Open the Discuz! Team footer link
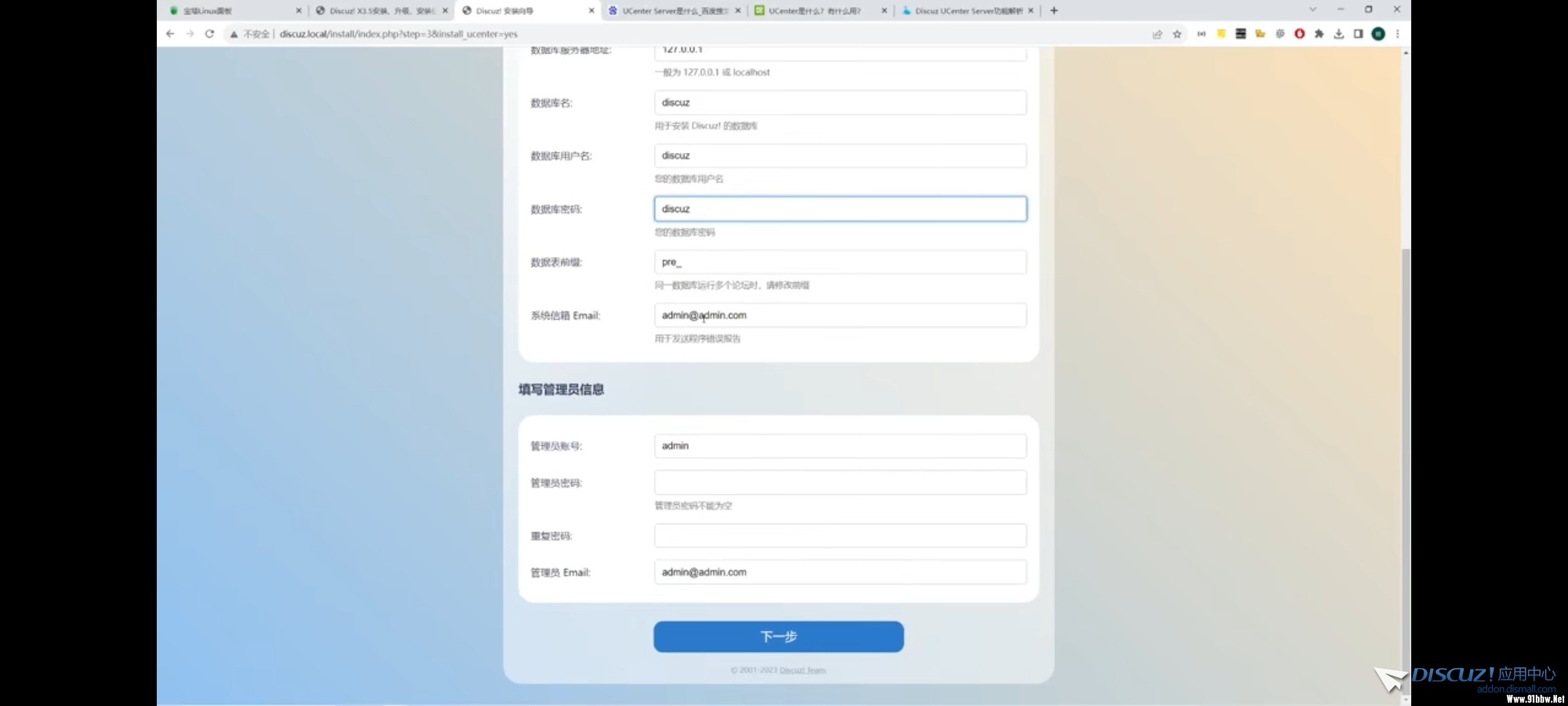 [802, 670]
